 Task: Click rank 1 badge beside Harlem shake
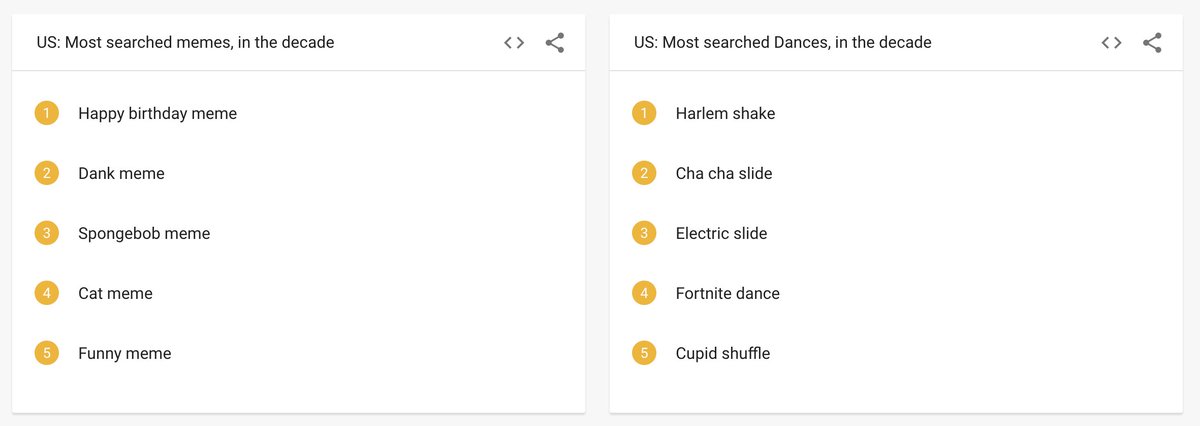(644, 113)
